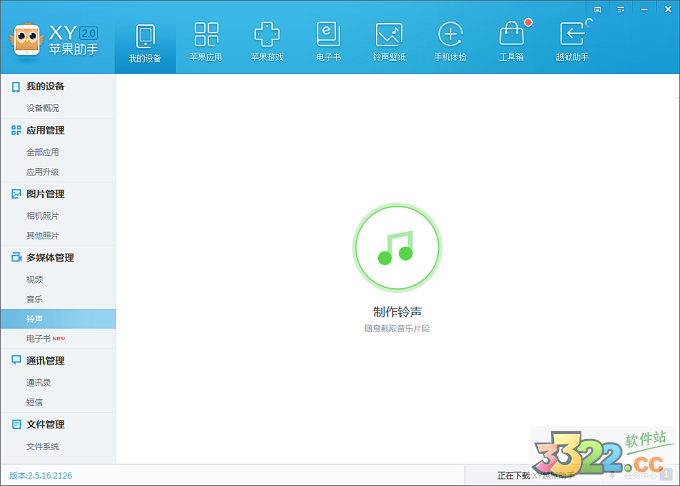Image resolution: width=680 pixels, height=486 pixels.
Task: Open the title bar menu icon
Action: point(621,10)
